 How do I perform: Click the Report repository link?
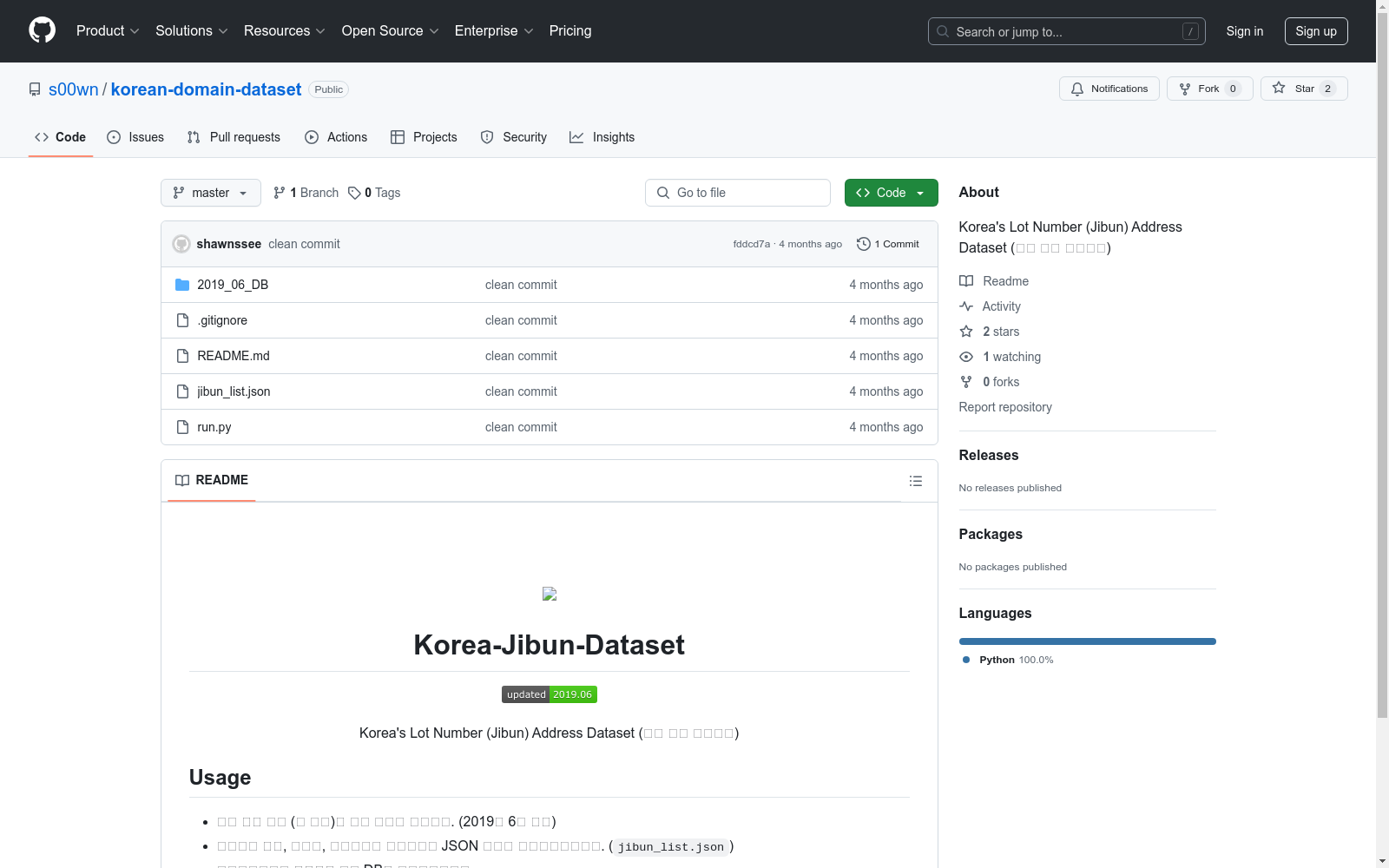click(x=1005, y=407)
